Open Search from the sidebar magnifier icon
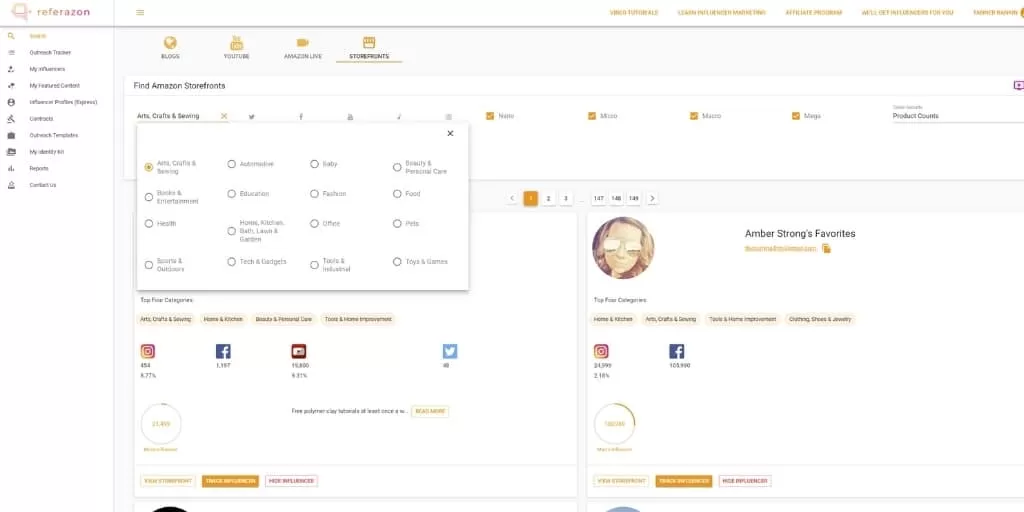 point(11,36)
